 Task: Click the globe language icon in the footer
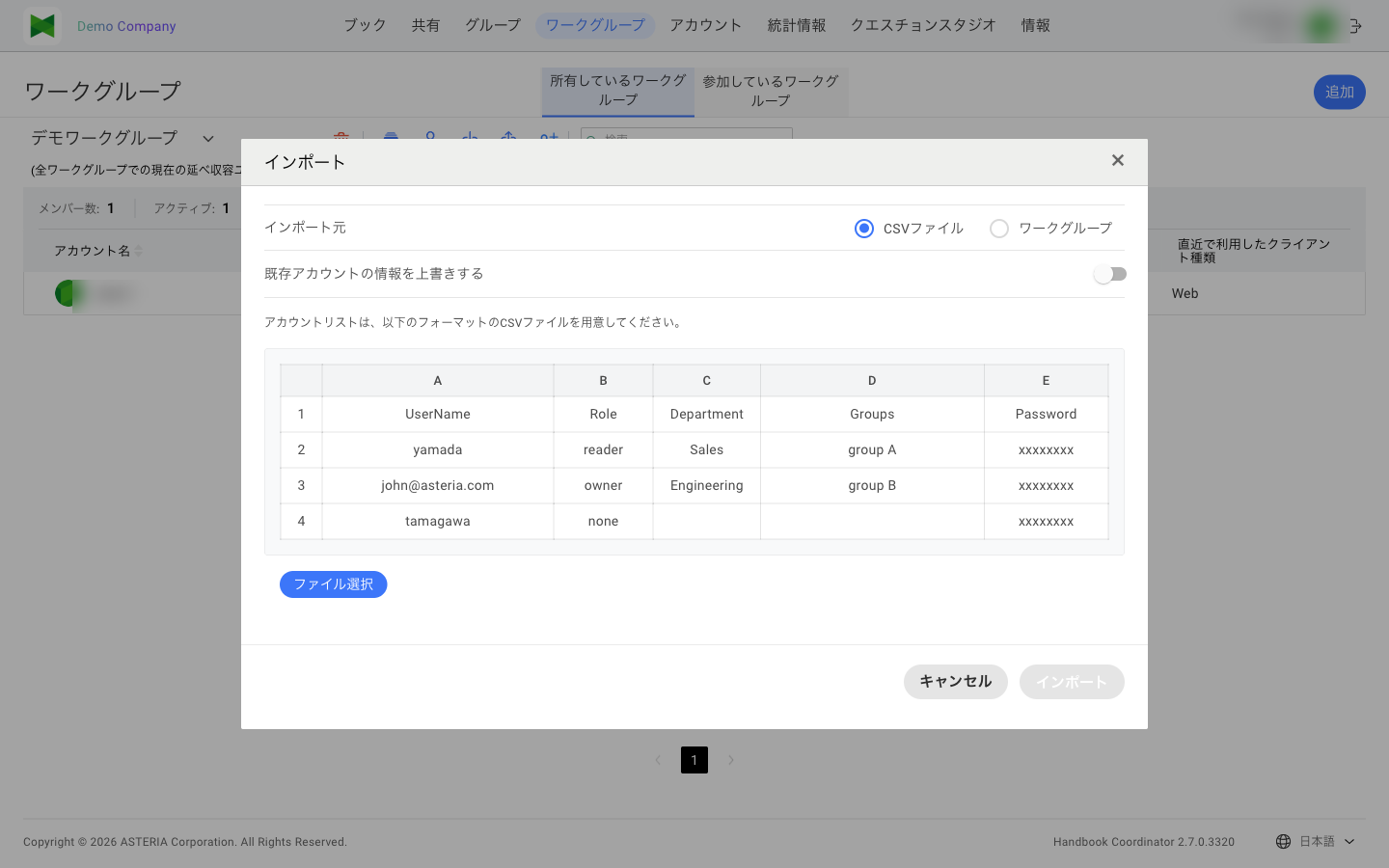coord(1283,842)
